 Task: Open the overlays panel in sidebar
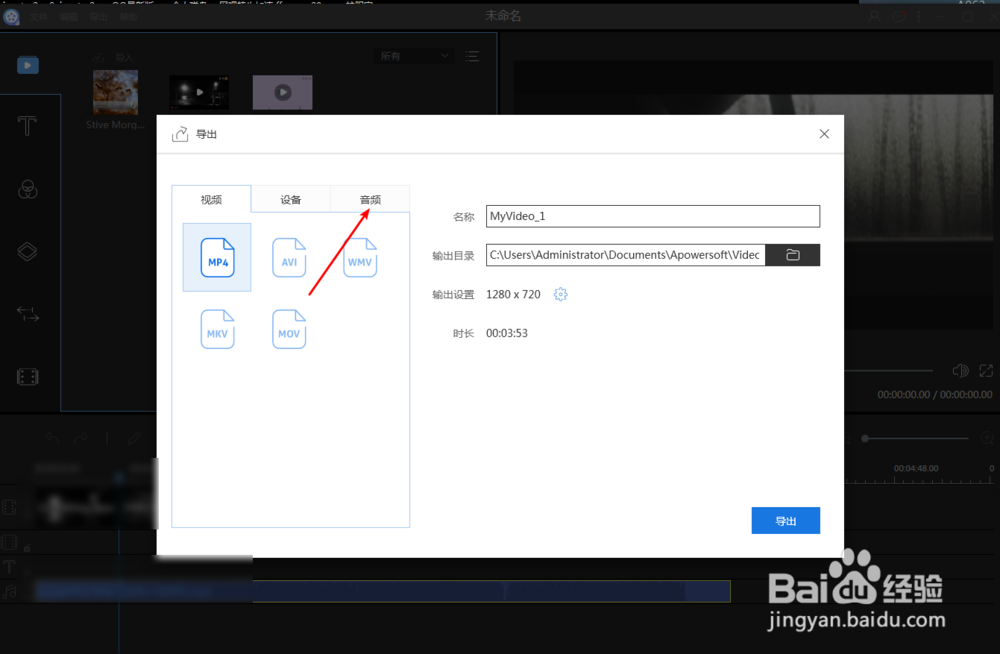pos(27,251)
